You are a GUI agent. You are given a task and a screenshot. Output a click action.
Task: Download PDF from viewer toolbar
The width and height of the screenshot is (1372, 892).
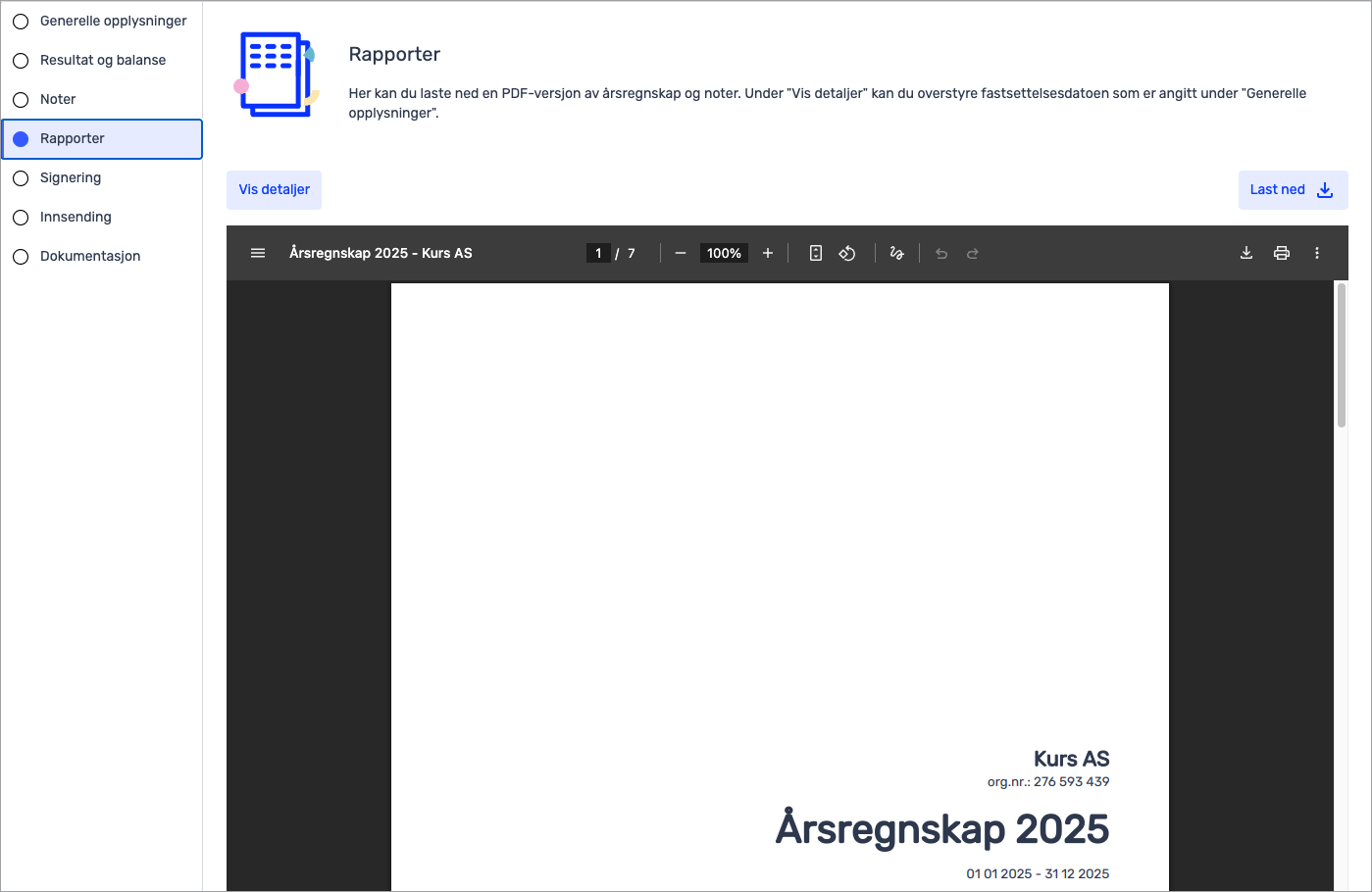click(1246, 253)
